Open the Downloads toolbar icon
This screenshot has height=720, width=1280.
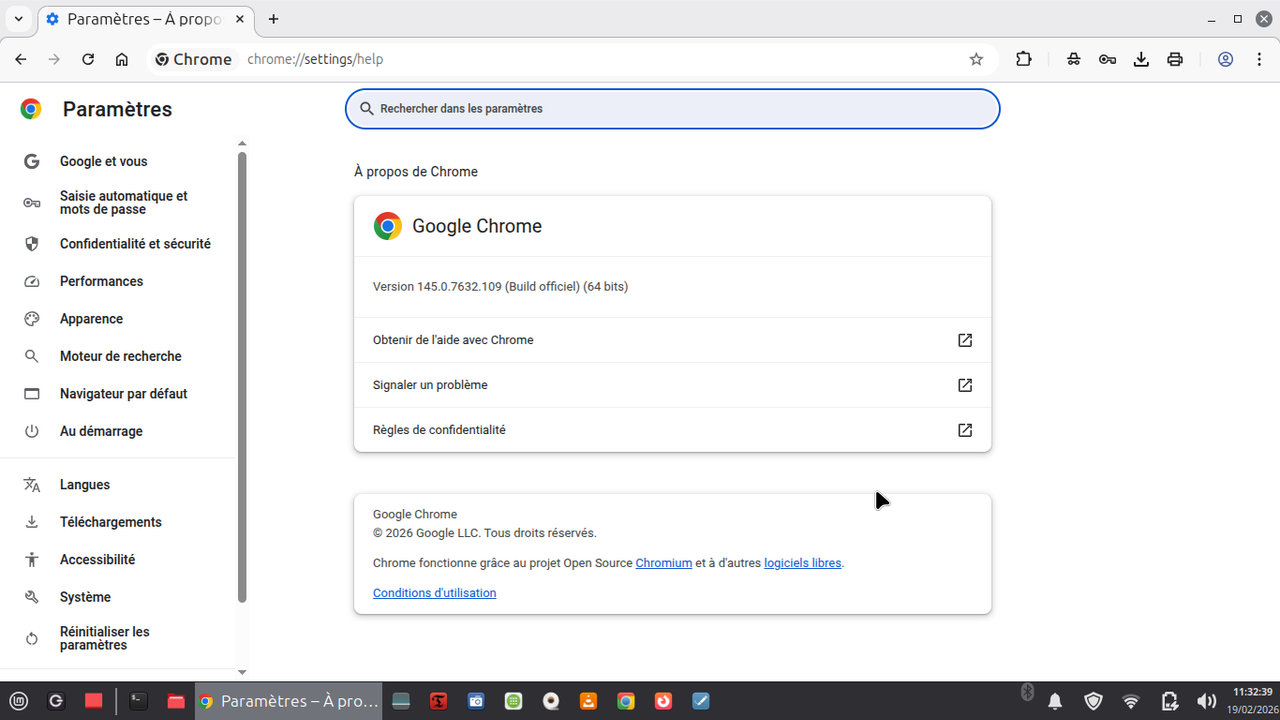1141,59
